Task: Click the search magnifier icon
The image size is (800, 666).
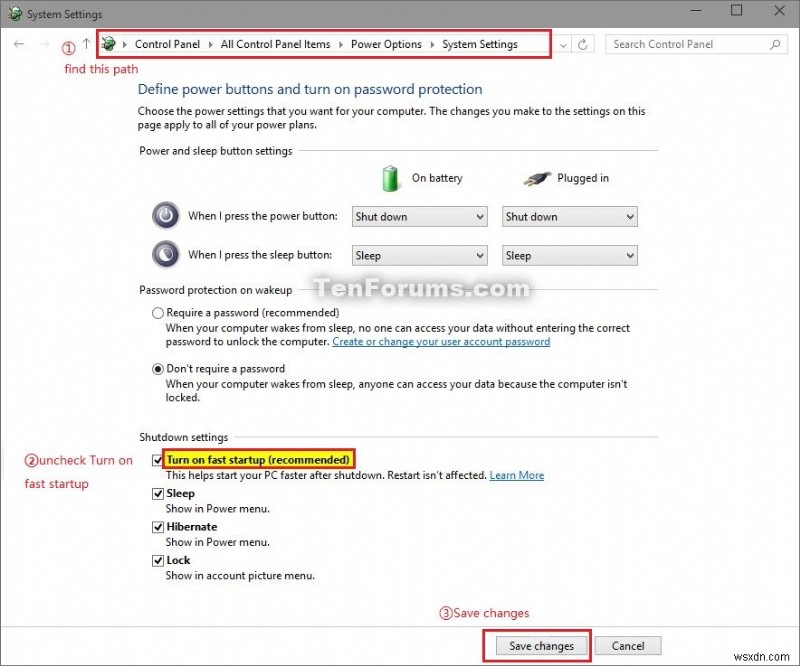Action: [775, 44]
